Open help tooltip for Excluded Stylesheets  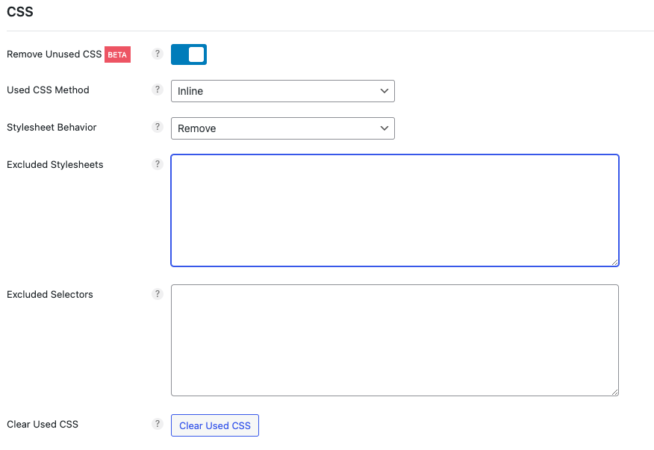[x=157, y=164]
